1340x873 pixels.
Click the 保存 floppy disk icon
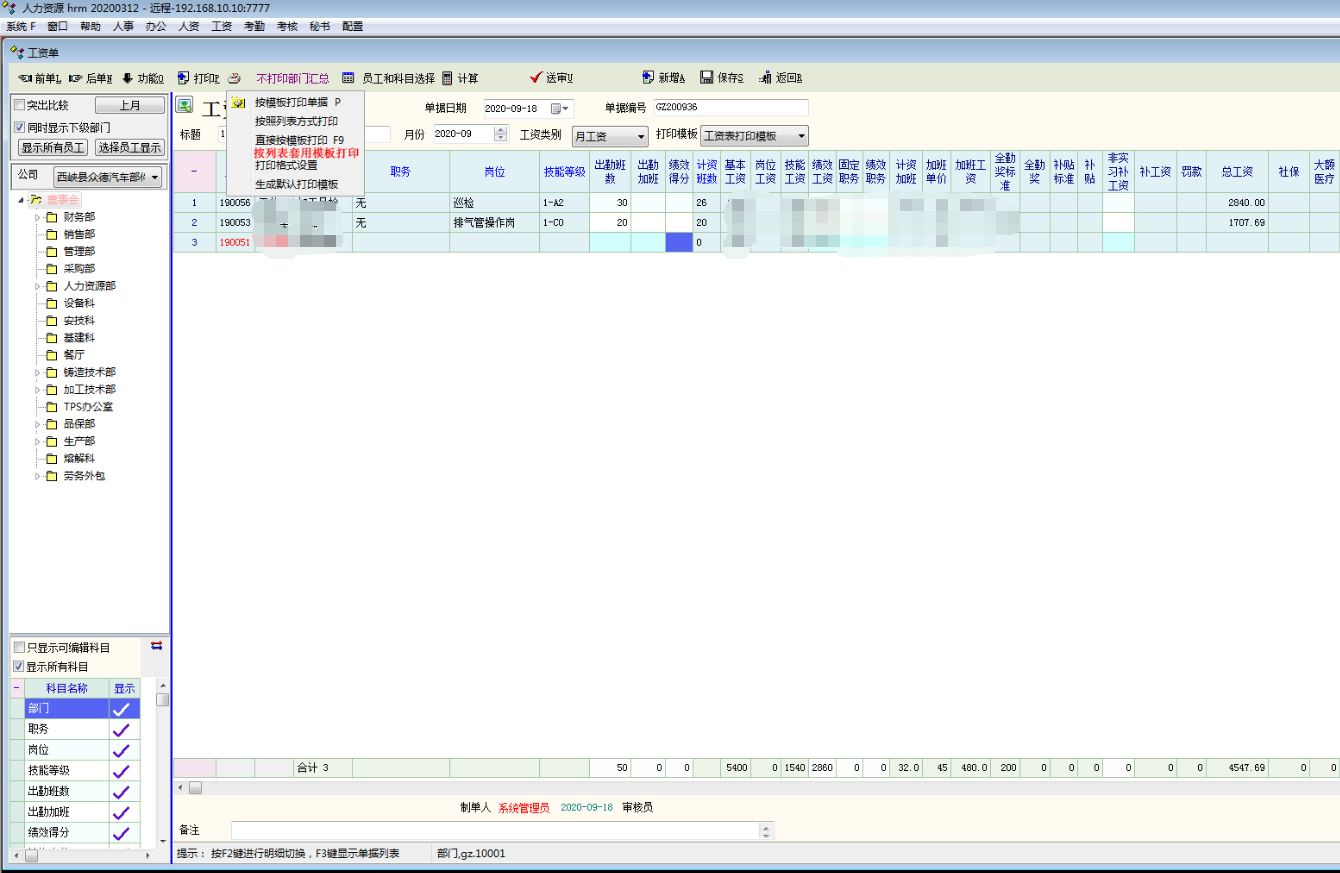click(x=706, y=77)
